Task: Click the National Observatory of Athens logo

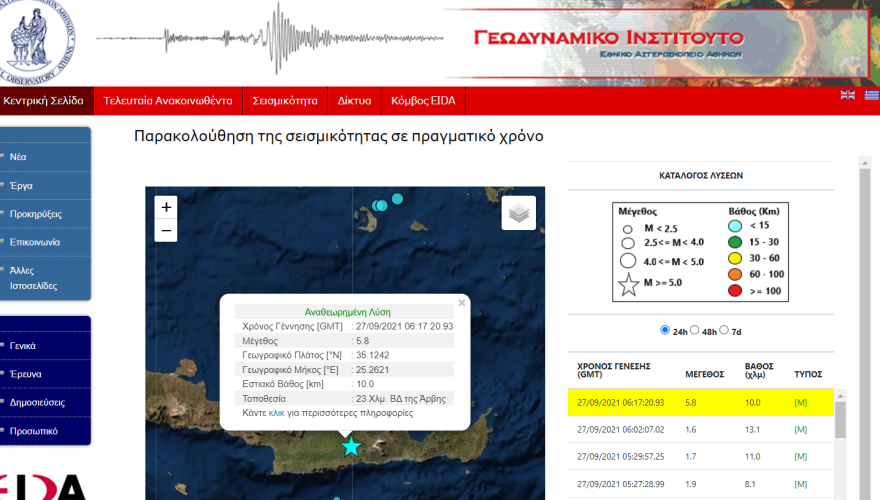Action: [x=36, y=42]
